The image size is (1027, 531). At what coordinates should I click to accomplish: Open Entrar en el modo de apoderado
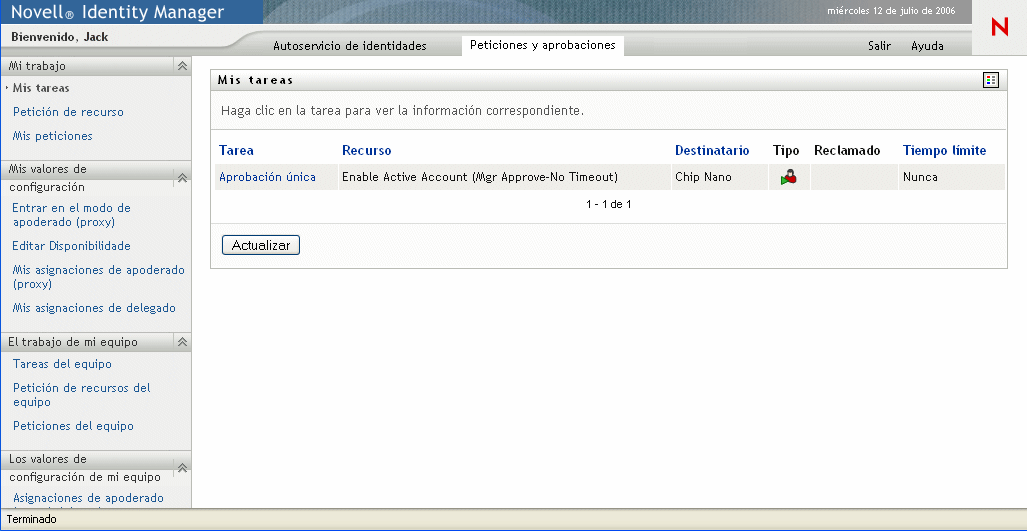point(71,215)
